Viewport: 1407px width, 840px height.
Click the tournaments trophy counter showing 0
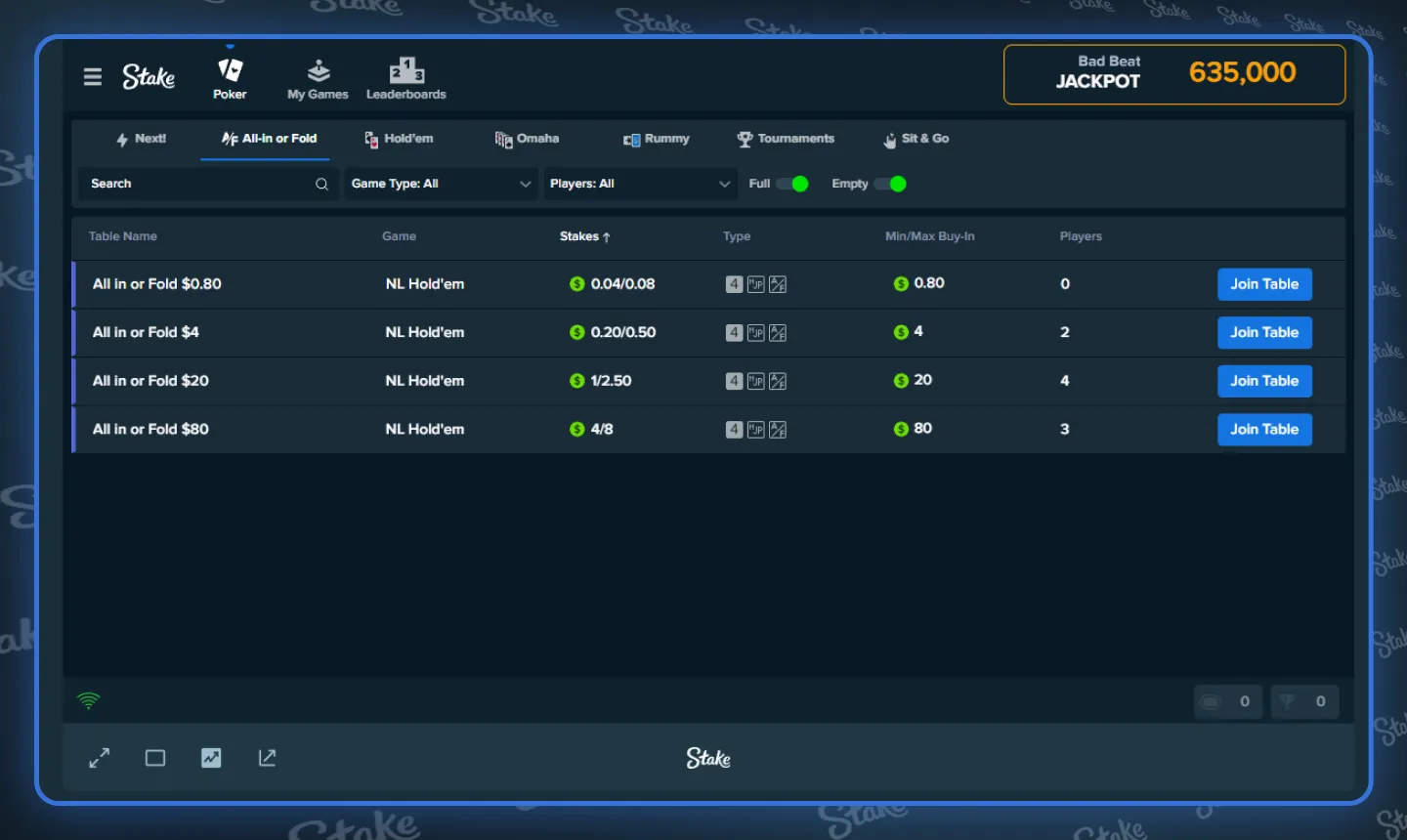pyautogui.click(x=1304, y=701)
